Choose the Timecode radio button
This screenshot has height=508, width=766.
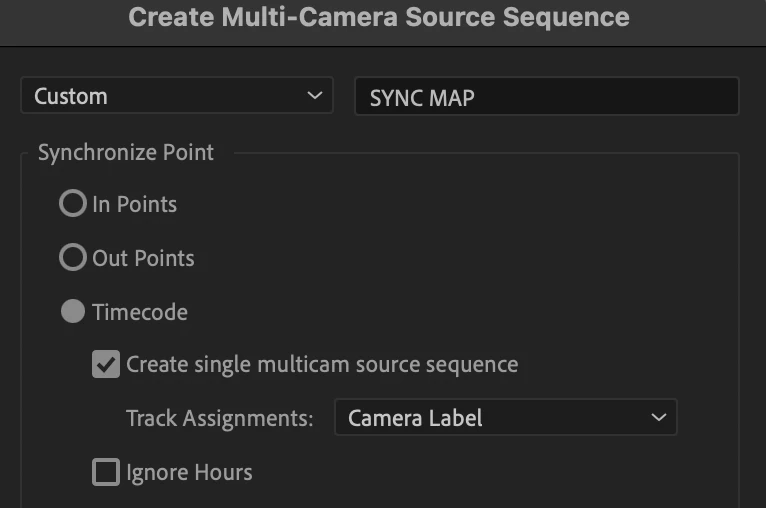point(73,312)
